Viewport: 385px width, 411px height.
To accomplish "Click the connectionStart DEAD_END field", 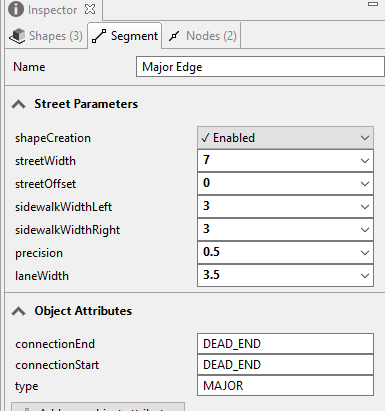I will [x=285, y=365].
